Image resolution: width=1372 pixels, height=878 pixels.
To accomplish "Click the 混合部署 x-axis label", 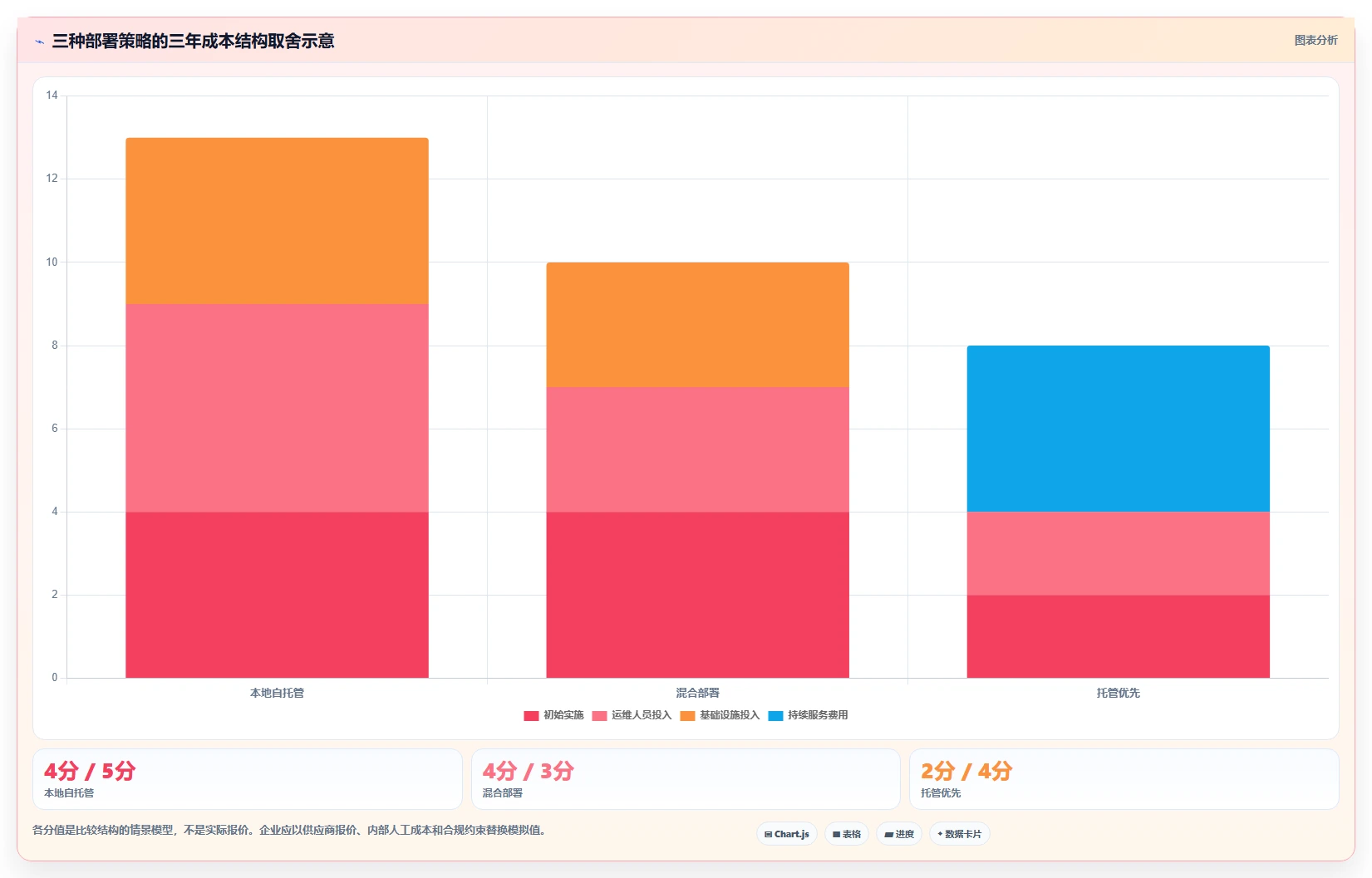I will 697,693.
